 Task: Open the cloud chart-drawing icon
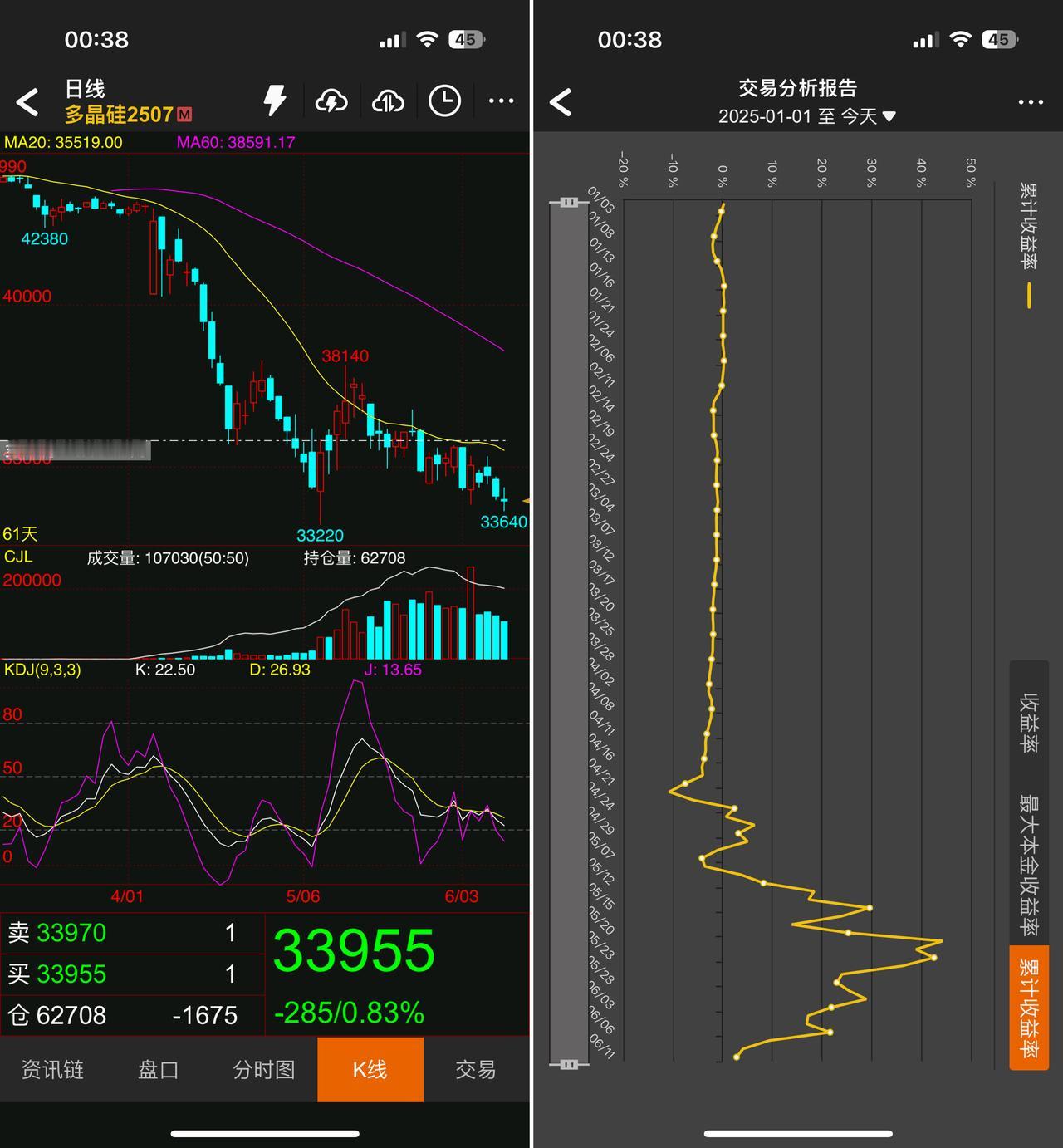[388, 101]
